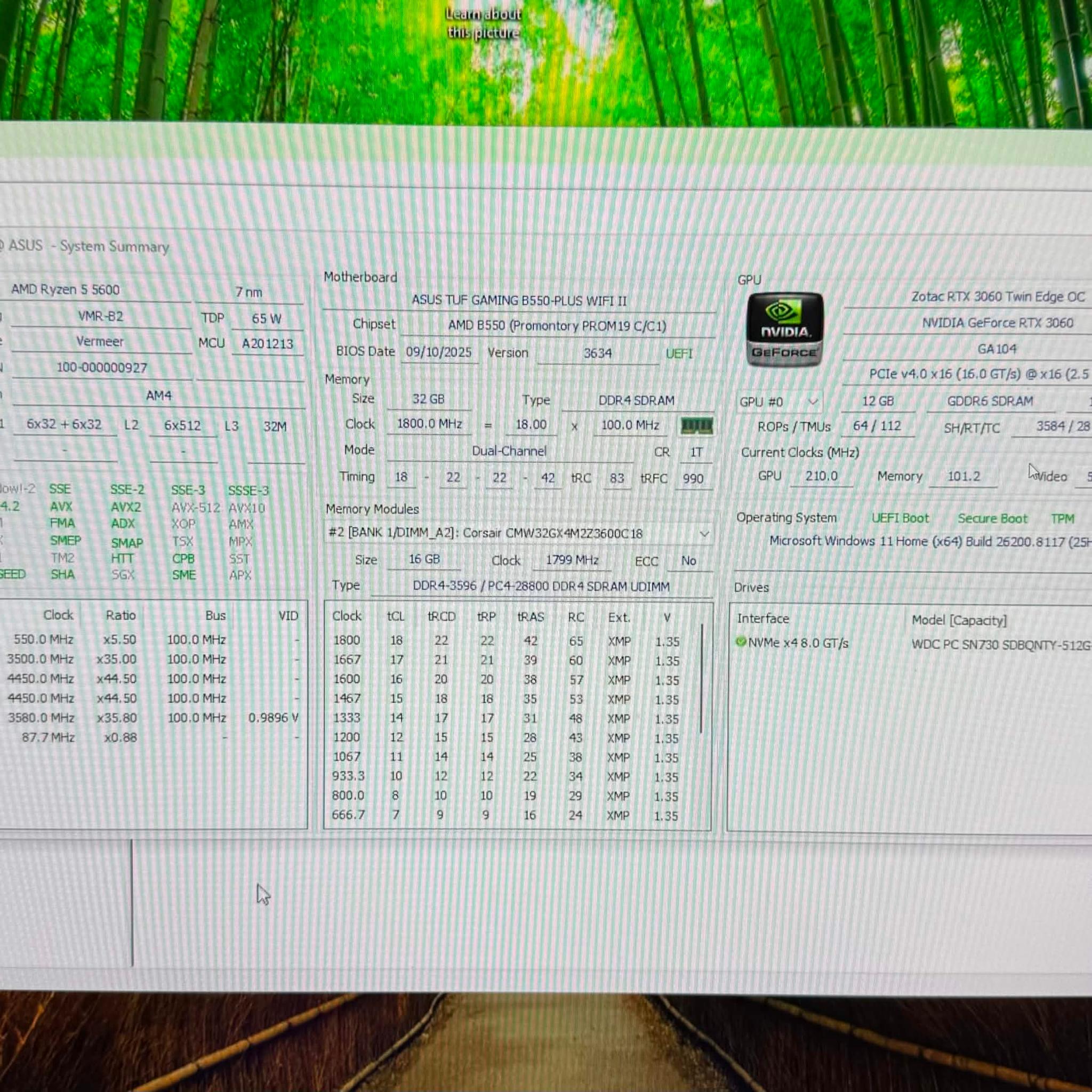Click the VMR-B2 stepping value
This screenshot has height=1092, width=1092.
coord(100,317)
